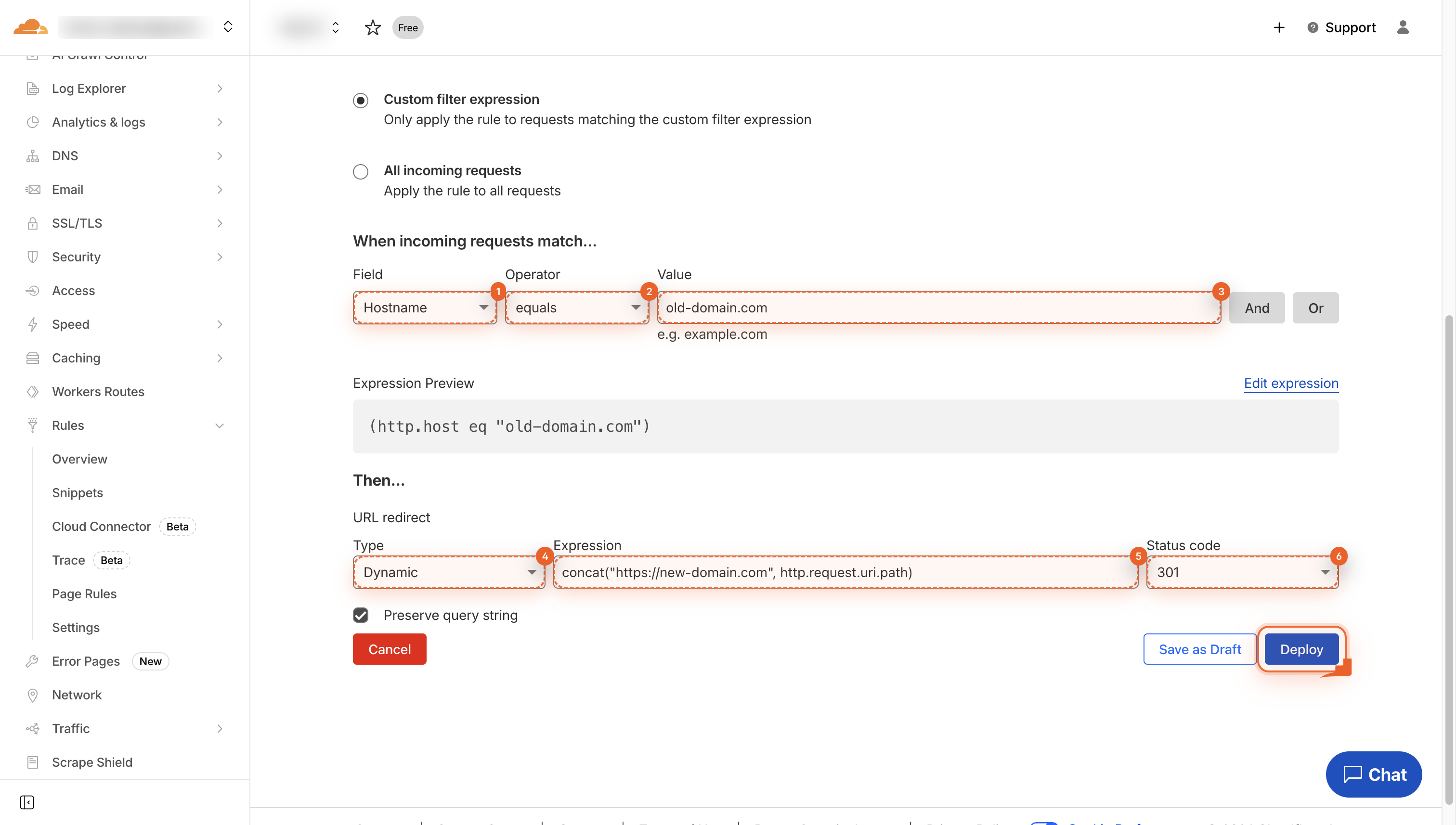The height and width of the screenshot is (825, 1456).
Task: Click the Workers Routes icon
Action: pos(32,391)
